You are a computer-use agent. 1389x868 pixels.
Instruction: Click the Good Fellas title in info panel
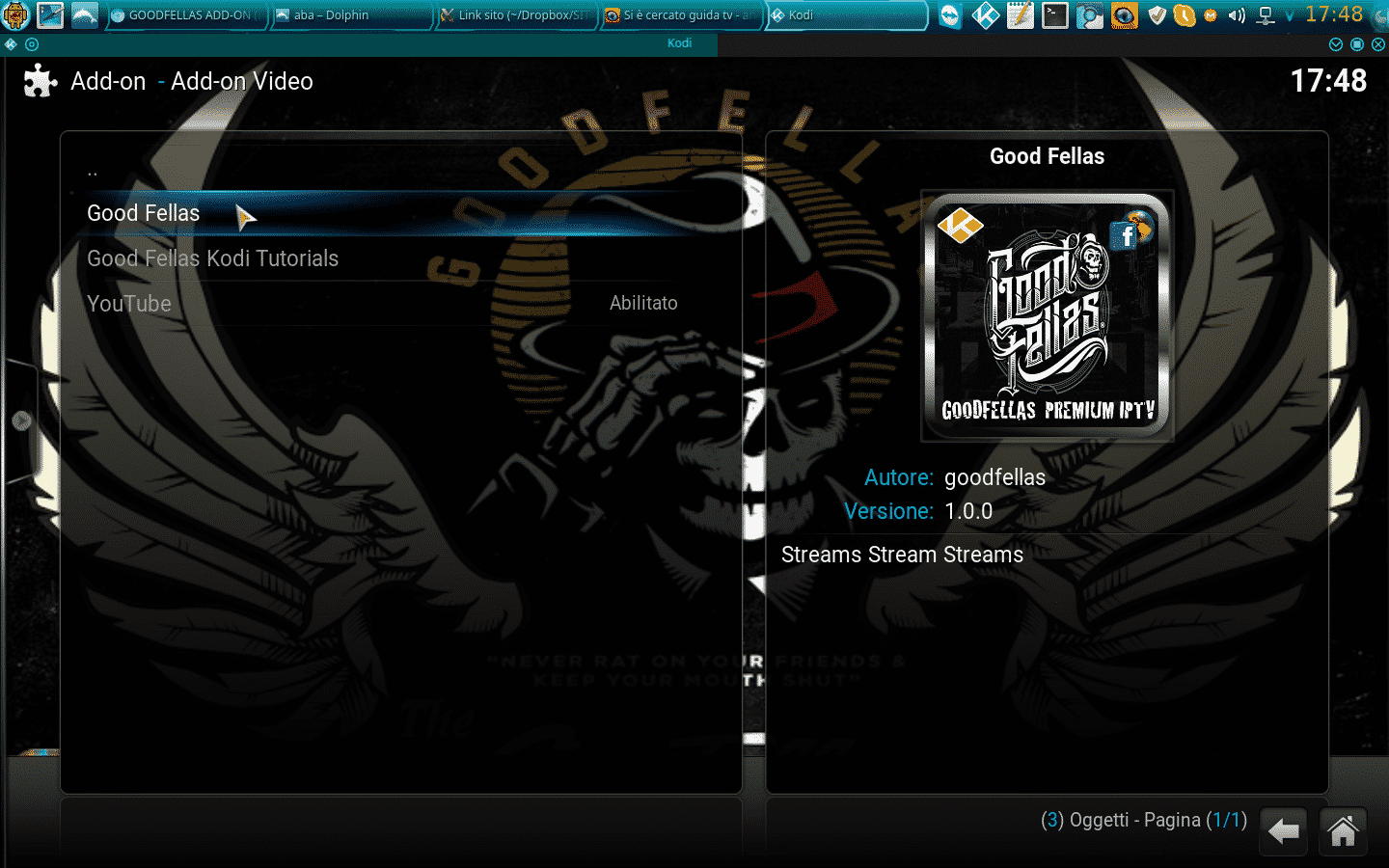pos(1047,156)
